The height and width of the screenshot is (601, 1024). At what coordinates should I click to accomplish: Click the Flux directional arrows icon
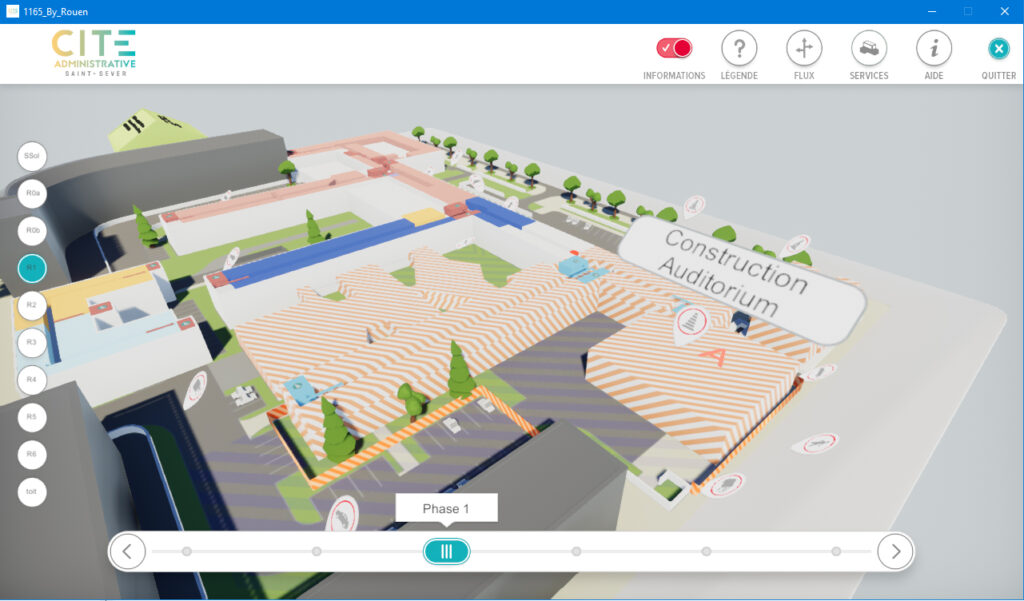(804, 48)
